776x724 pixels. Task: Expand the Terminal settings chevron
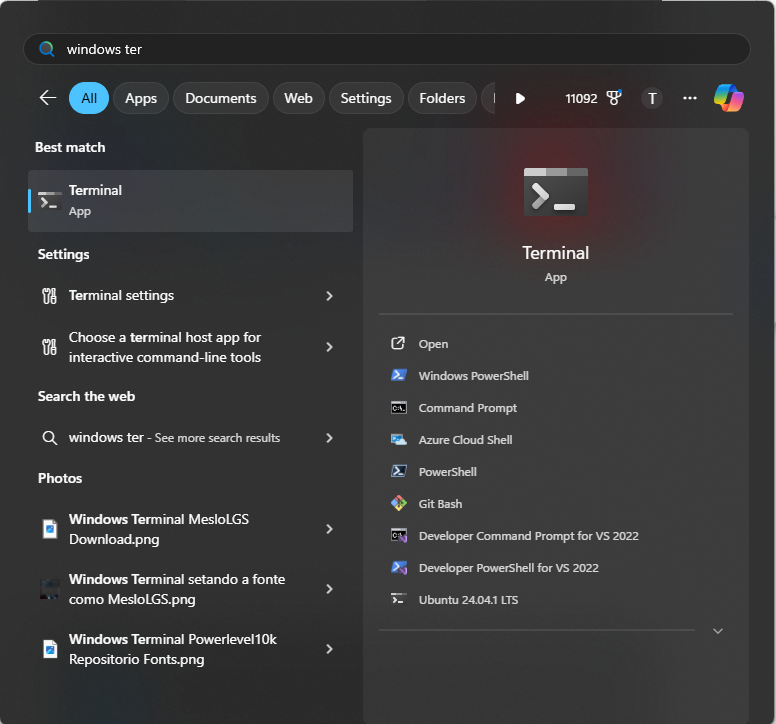[x=330, y=296]
